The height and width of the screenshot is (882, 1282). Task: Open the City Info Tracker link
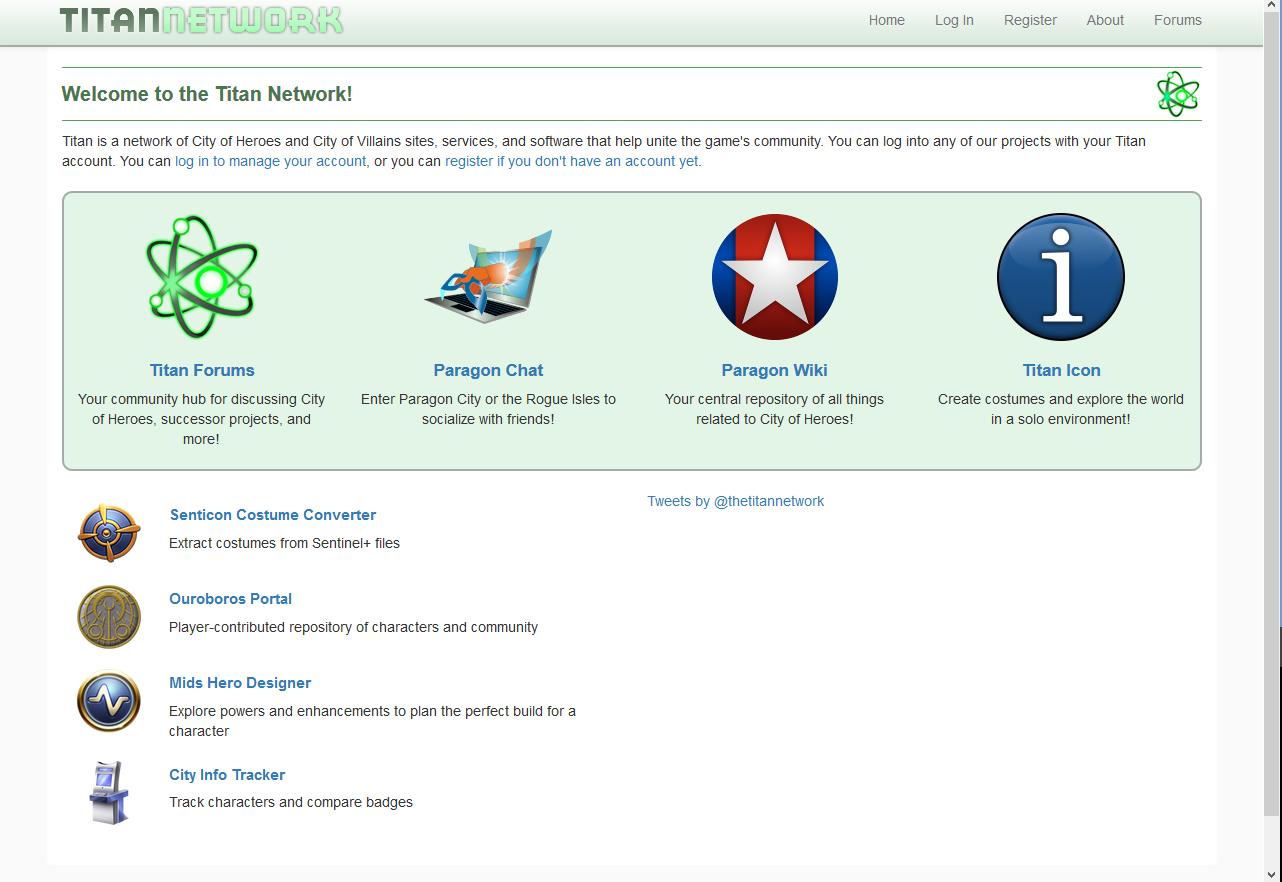click(x=227, y=775)
